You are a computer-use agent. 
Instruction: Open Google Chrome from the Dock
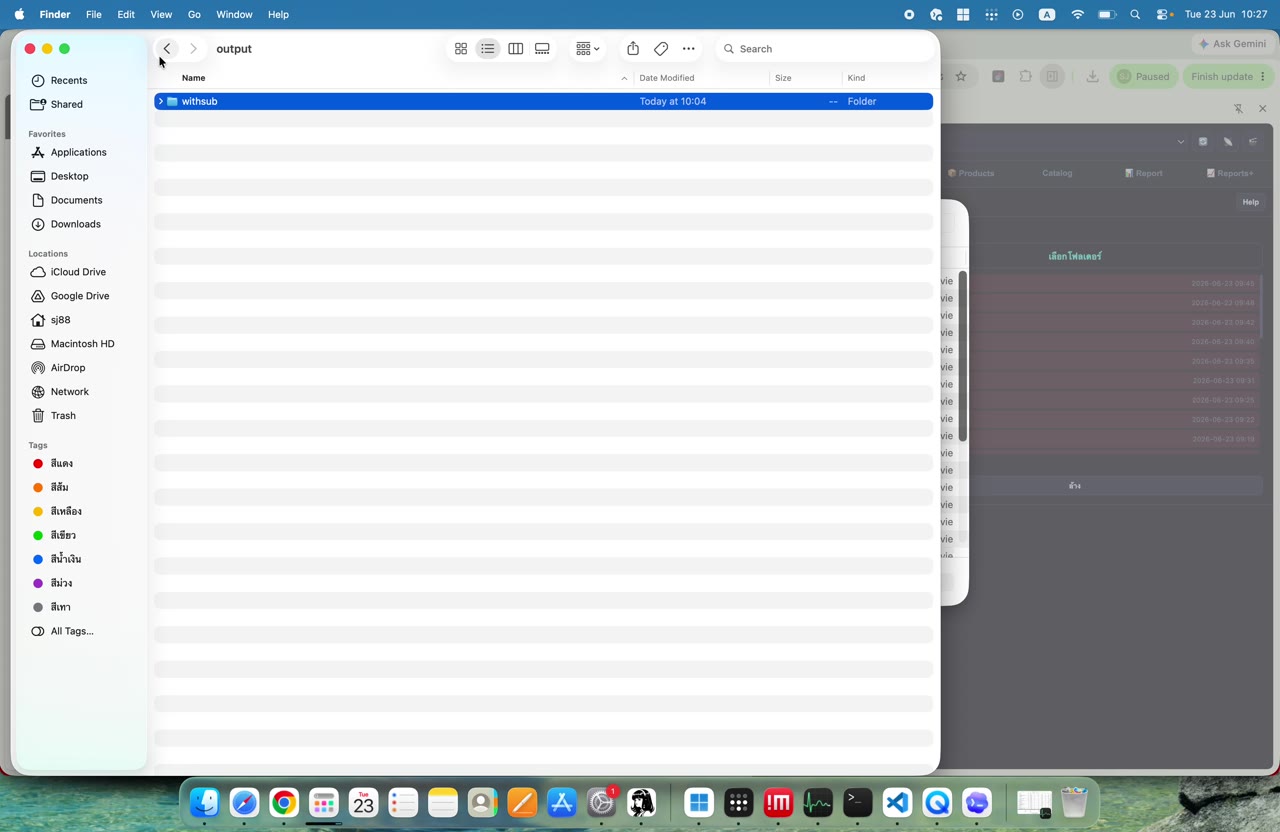[x=284, y=803]
